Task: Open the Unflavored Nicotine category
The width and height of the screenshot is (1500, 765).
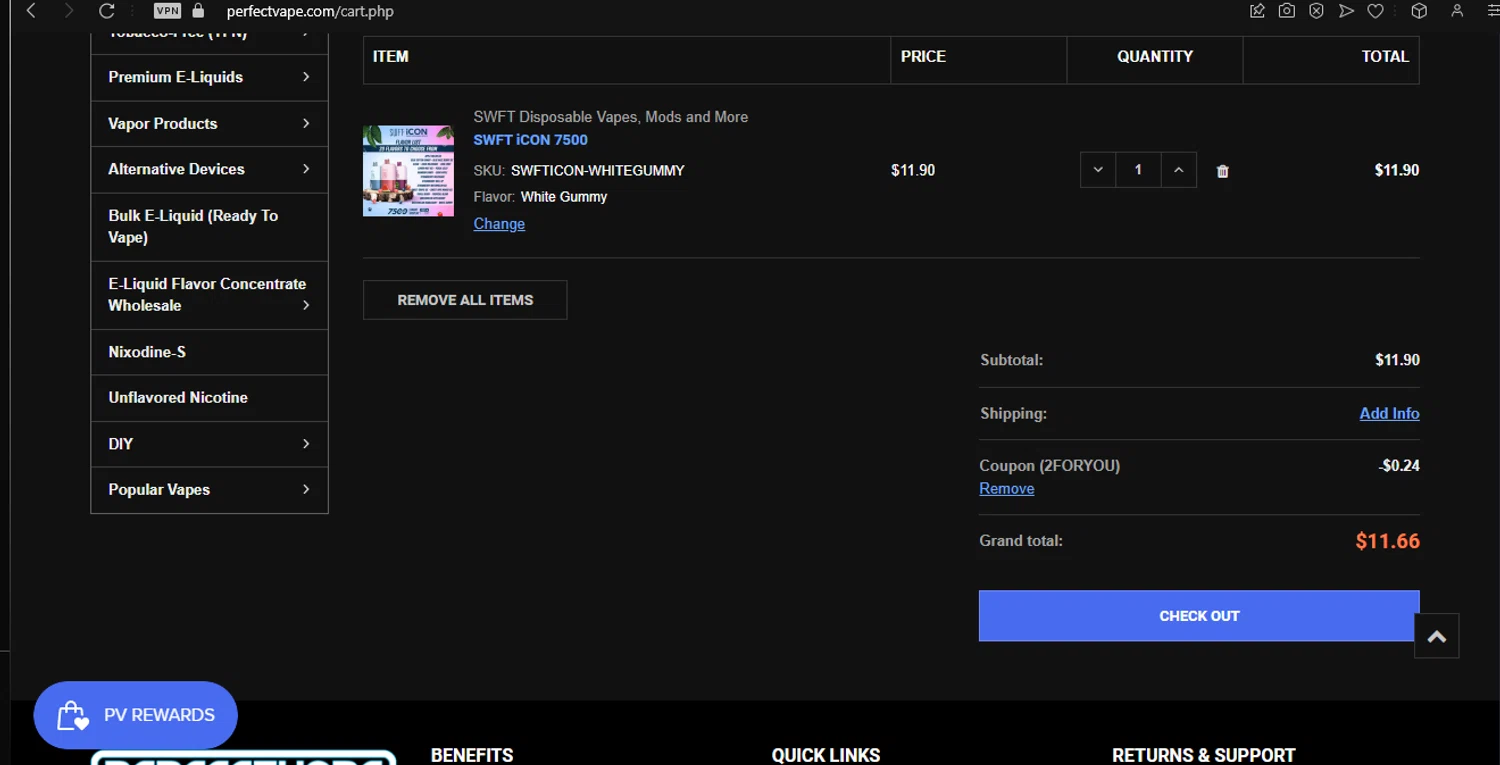Action: (x=209, y=397)
